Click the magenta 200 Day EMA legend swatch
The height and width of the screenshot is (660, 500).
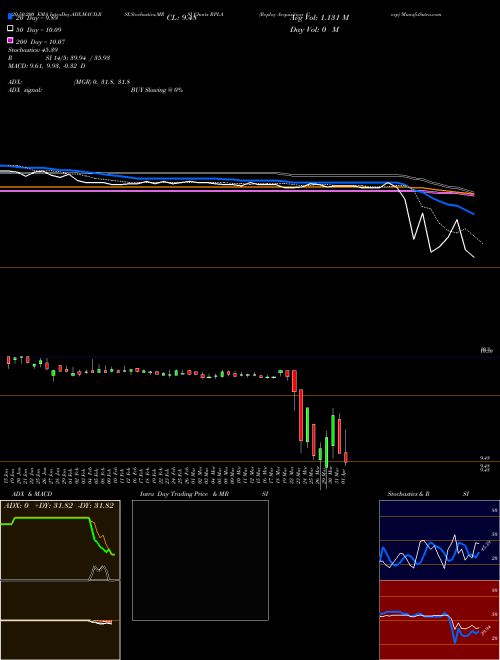pyautogui.click(x=10, y=40)
